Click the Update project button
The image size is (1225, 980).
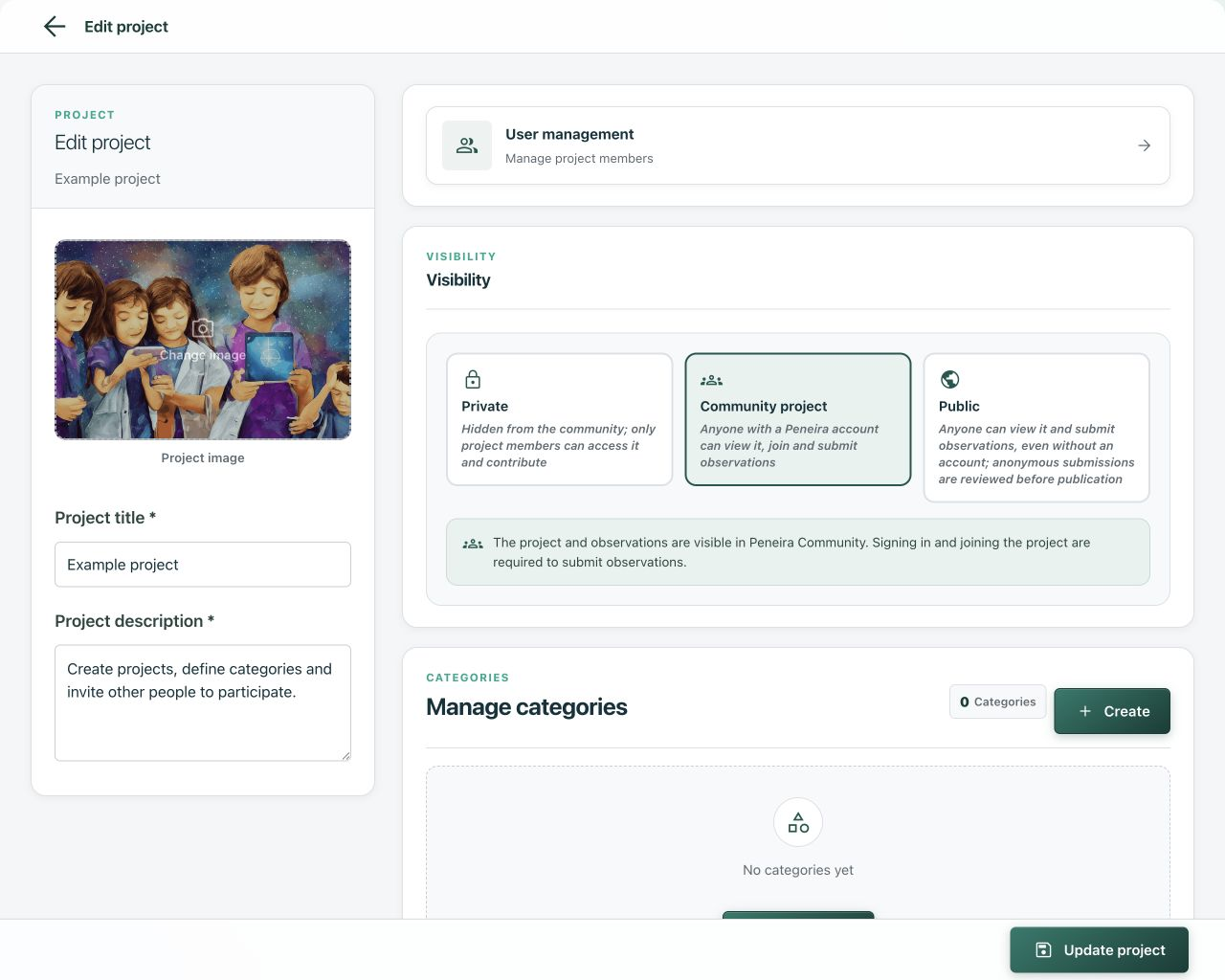1099,950
